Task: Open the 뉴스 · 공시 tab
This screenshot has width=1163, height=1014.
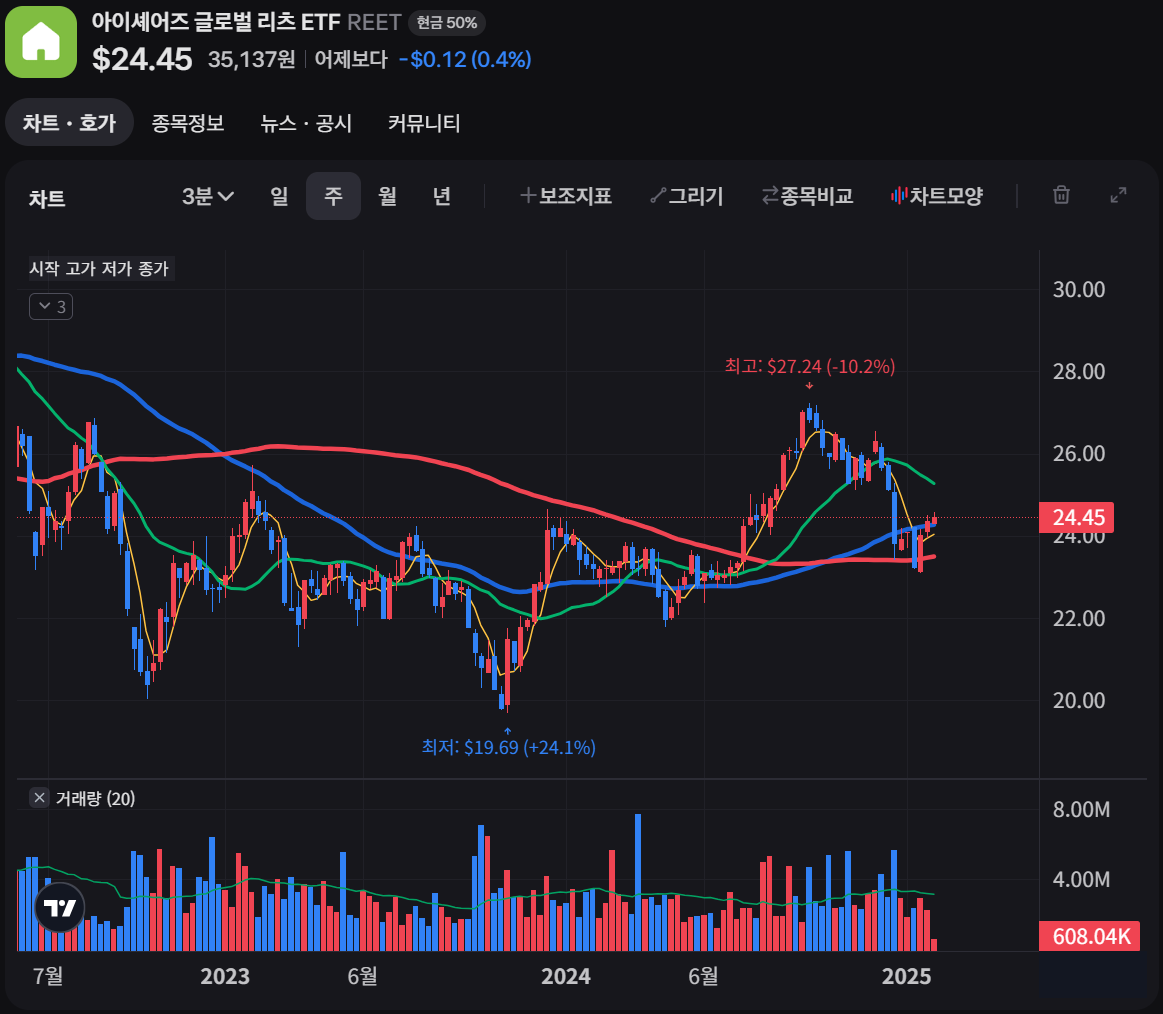Action: [x=306, y=122]
